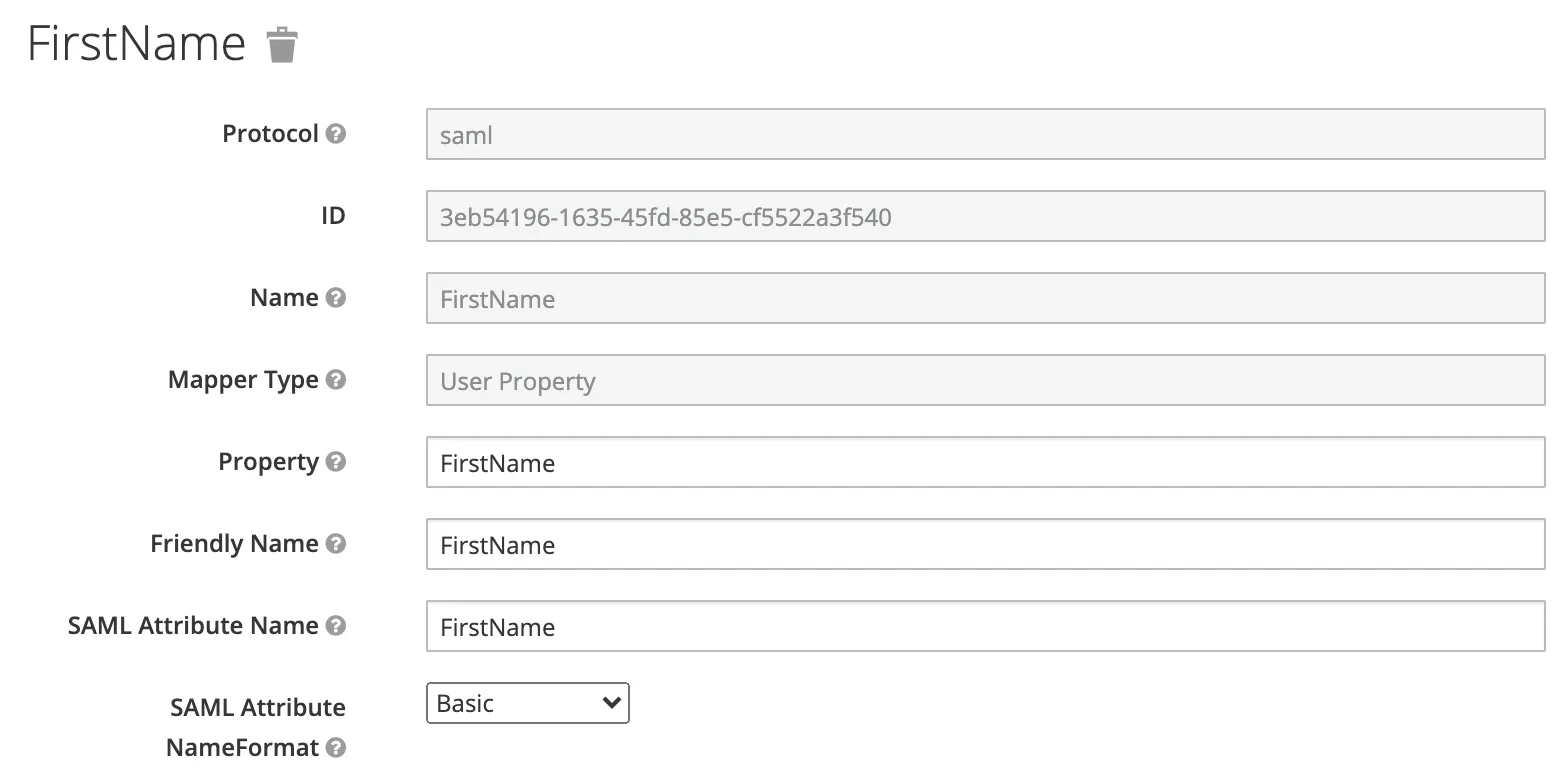Click the disabled Name field
This screenshot has height=776, width=1568.
[986, 298]
